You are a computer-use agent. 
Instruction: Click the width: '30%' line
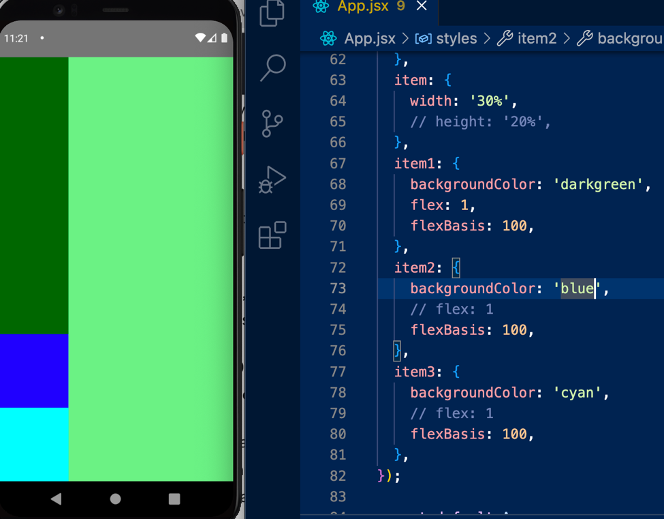click(x=463, y=101)
